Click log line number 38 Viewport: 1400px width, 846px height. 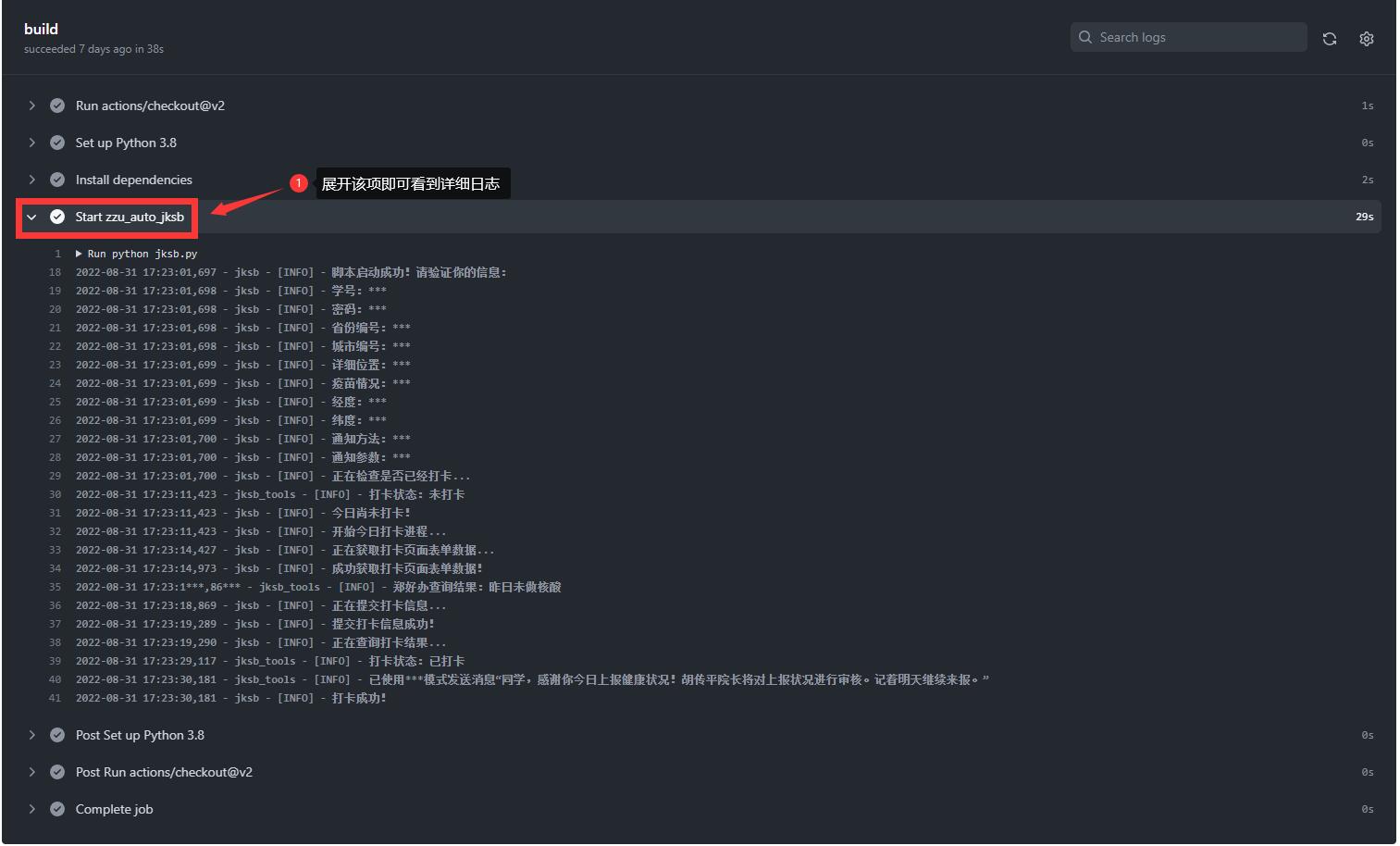coord(55,642)
